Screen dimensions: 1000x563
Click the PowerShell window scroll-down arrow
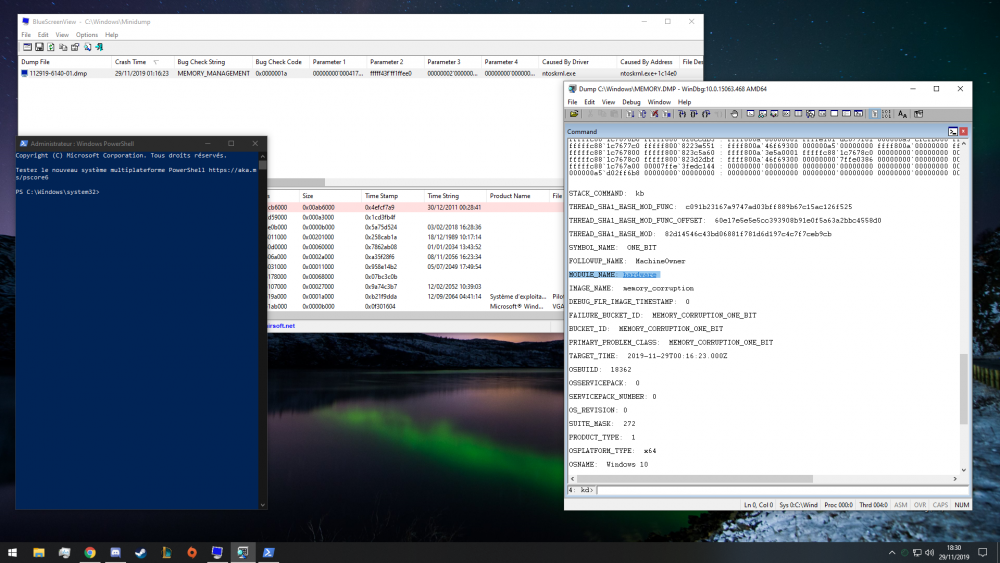coord(263,505)
